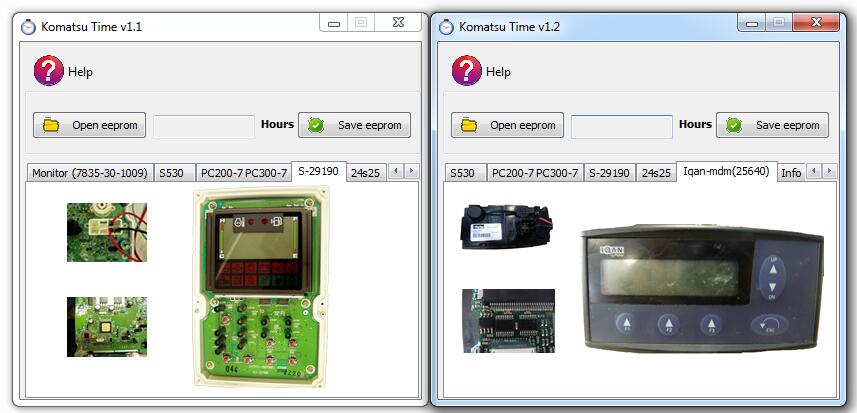Screen dimensions: 857x413
Task: Minimize the Komatsu Time v1.2 window
Action: pyautogui.click(x=752, y=23)
